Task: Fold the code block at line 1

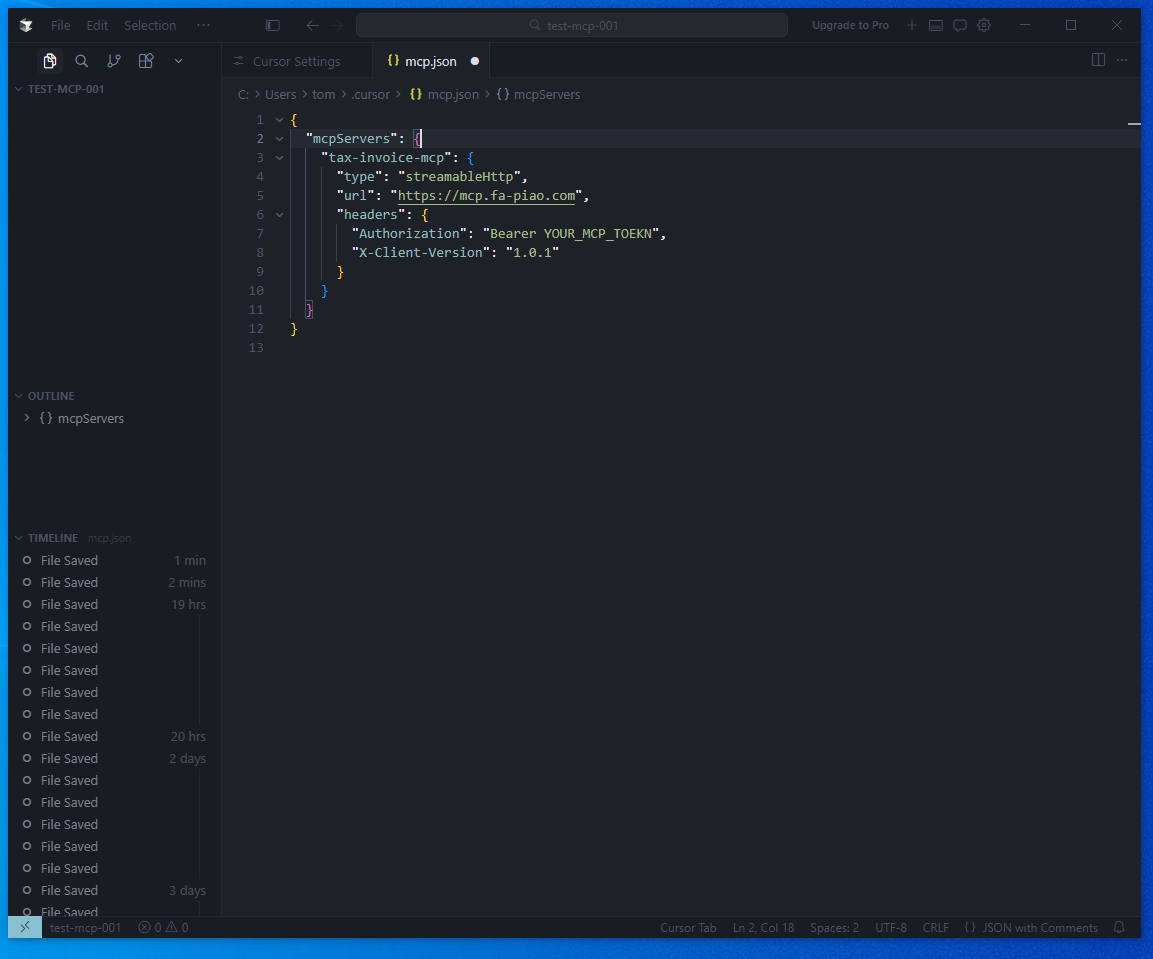Action: point(279,119)
